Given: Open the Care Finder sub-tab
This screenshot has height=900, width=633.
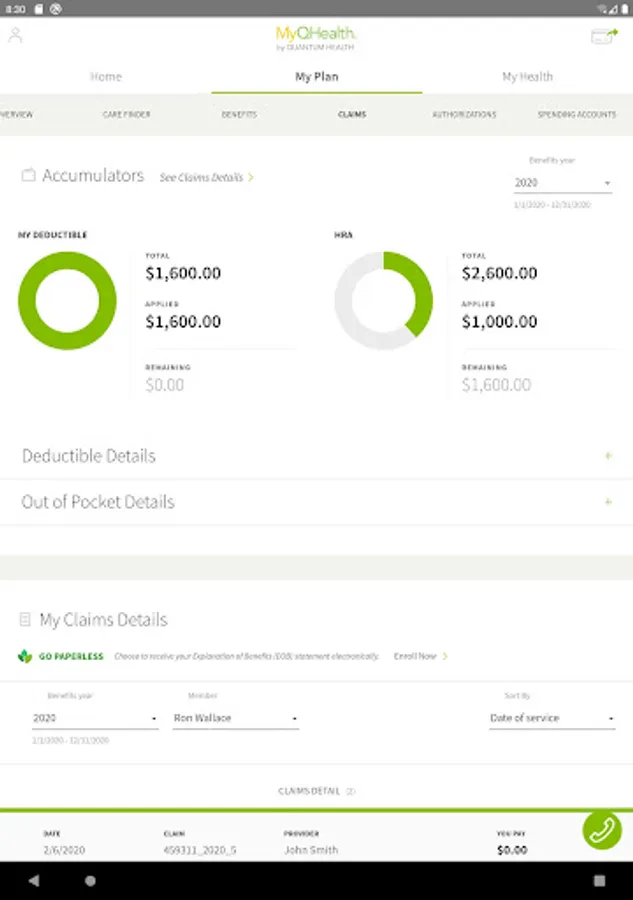Looking at the screenshot, I should 127,115.
